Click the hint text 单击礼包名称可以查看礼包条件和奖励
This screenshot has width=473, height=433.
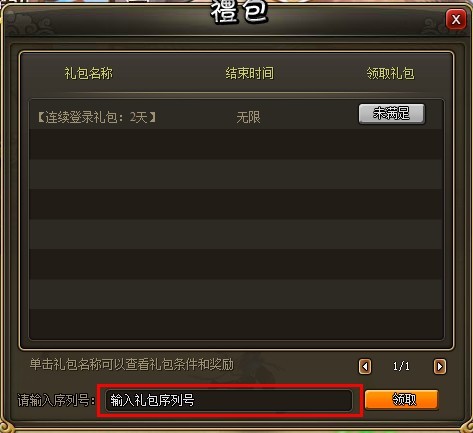(x=132, y=364)
